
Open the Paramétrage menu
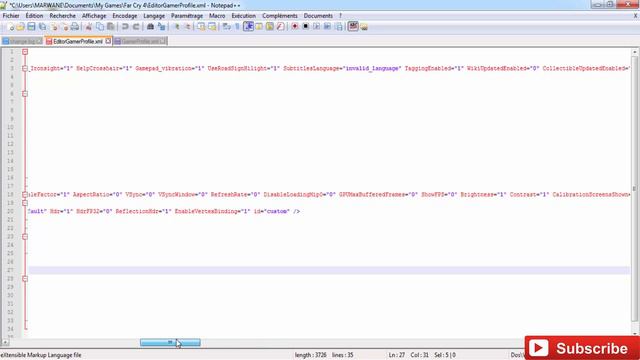point(187,16)
